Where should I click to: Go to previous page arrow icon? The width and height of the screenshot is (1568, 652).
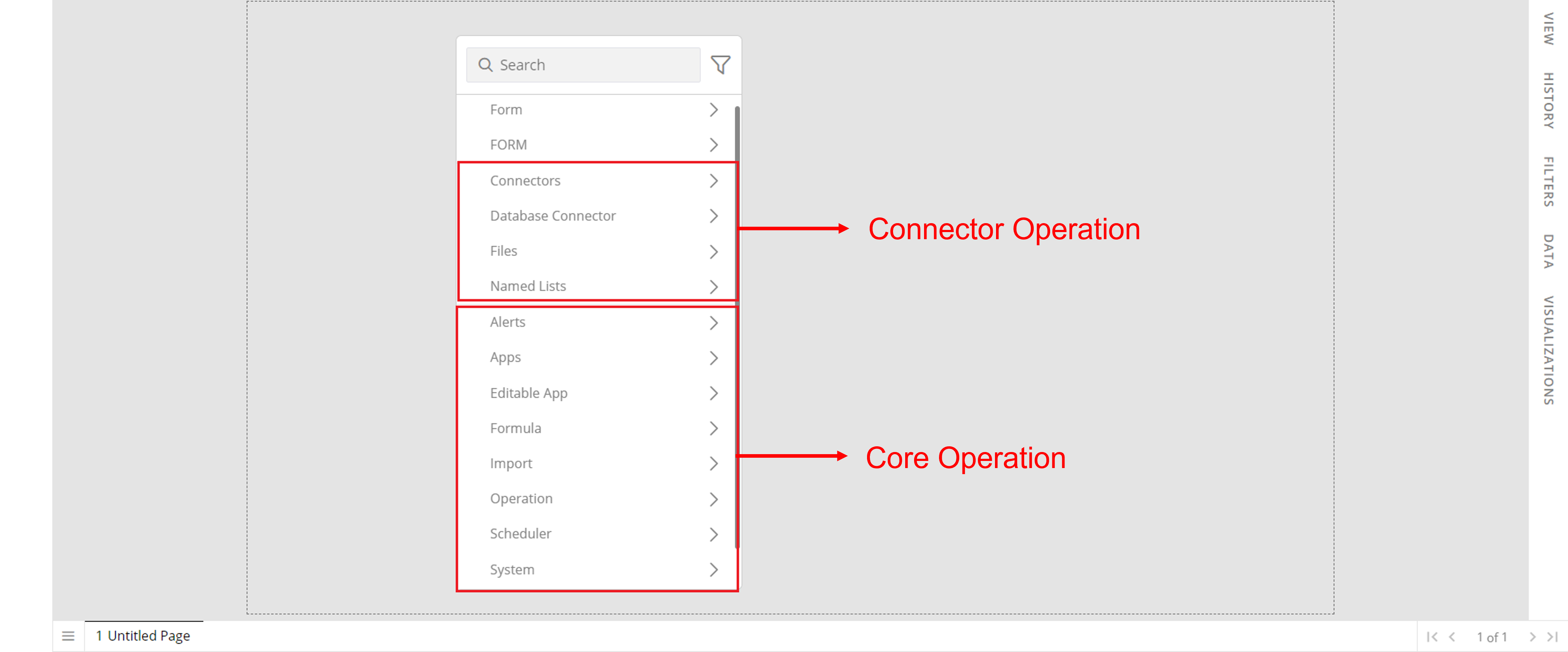click(x=1452, y=637)
